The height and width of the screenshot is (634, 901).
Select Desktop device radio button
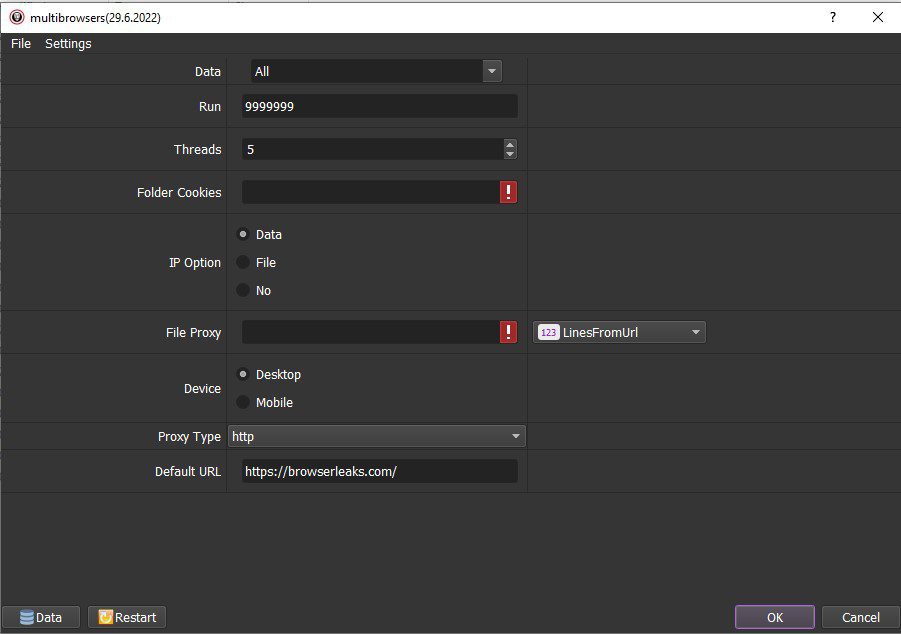[x=243, y=374]
